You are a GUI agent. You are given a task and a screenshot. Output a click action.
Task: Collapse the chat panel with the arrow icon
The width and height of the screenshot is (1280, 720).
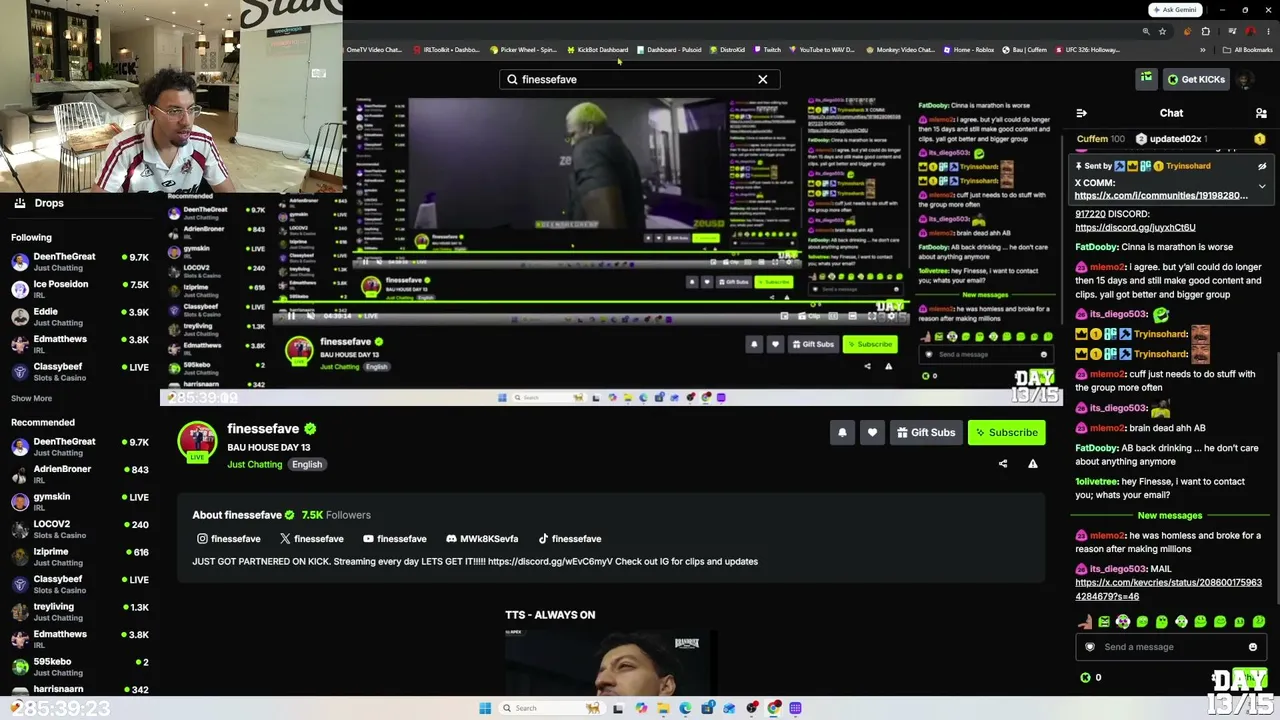point(1081,113)
